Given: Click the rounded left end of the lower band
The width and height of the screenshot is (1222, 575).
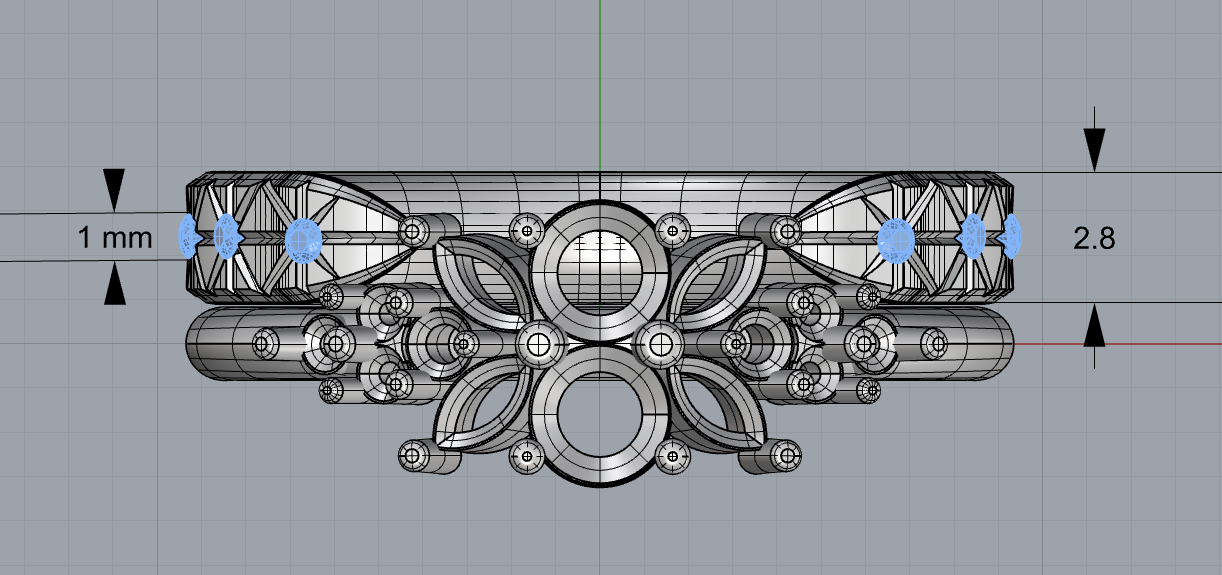Looking at the screenshot, I should point(202,344).
